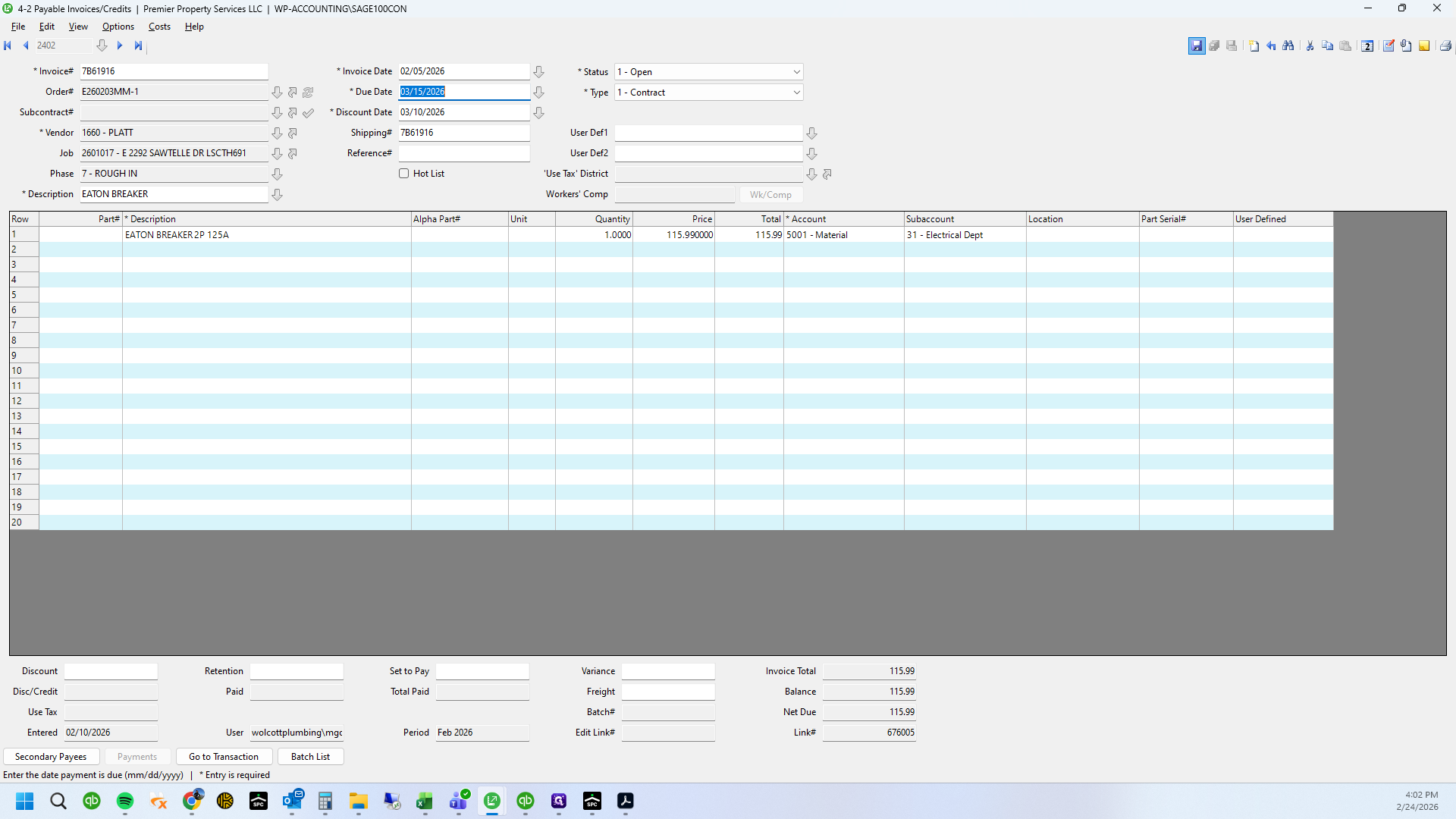
Task: Go to the next record arrow
Action: click(x=120, y=45)
